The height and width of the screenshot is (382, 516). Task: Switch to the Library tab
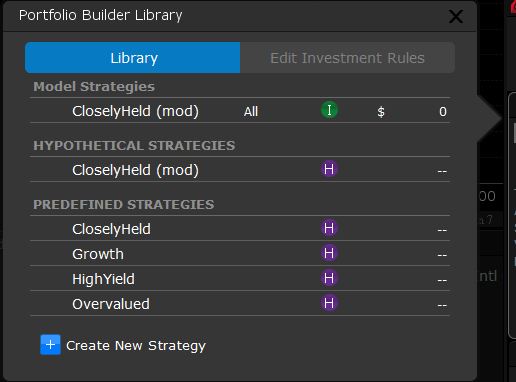tap(133, 58)
